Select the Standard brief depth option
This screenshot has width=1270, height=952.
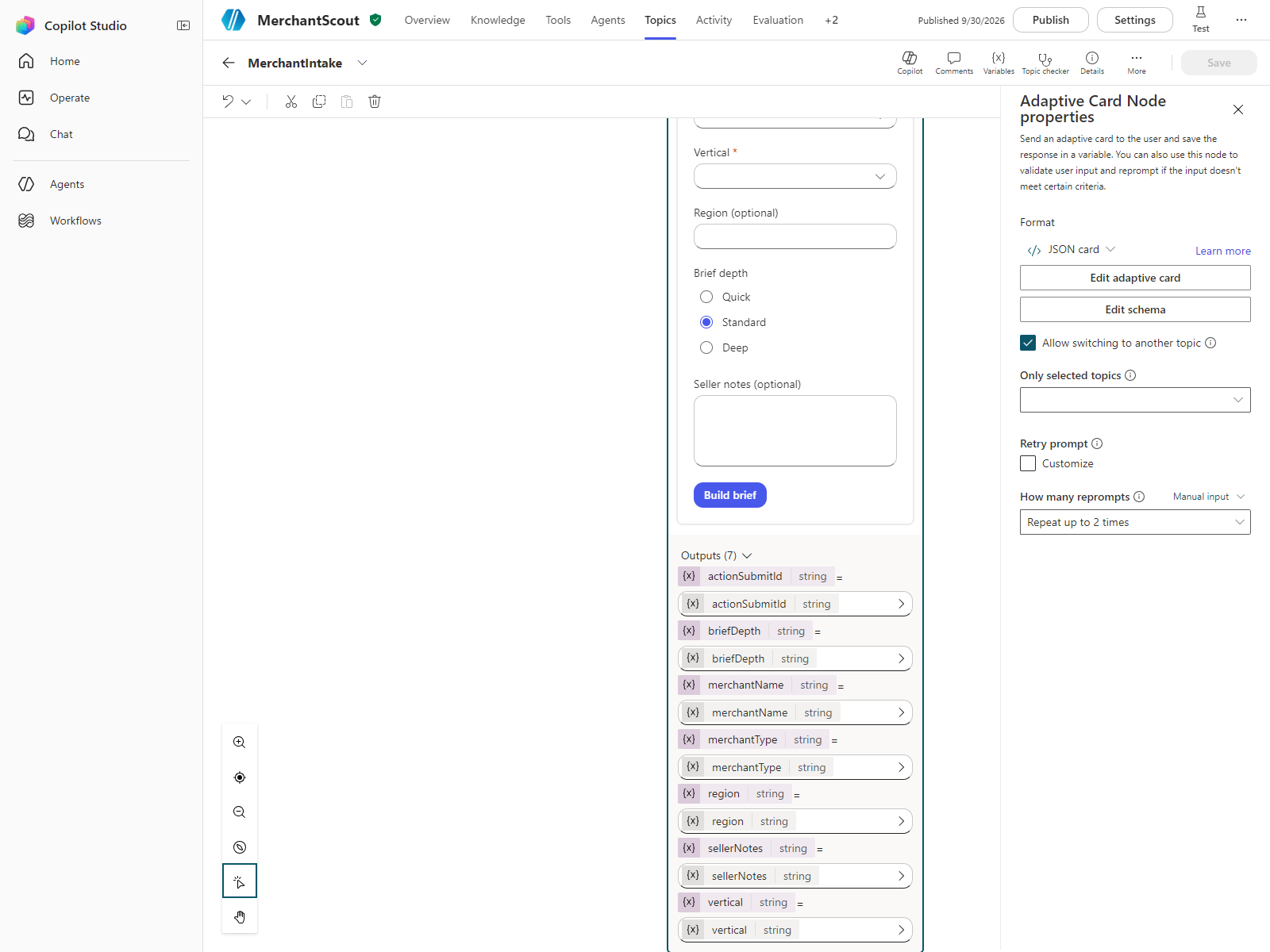pos(706,322)
